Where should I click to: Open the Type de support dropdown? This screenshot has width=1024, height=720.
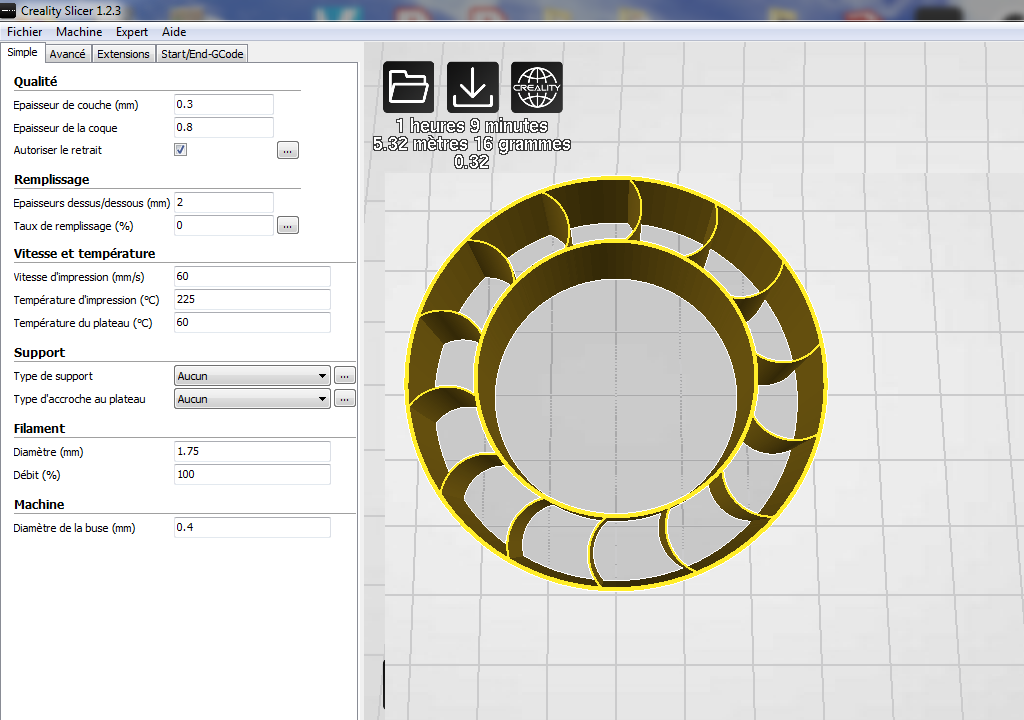tap(250, 375)
